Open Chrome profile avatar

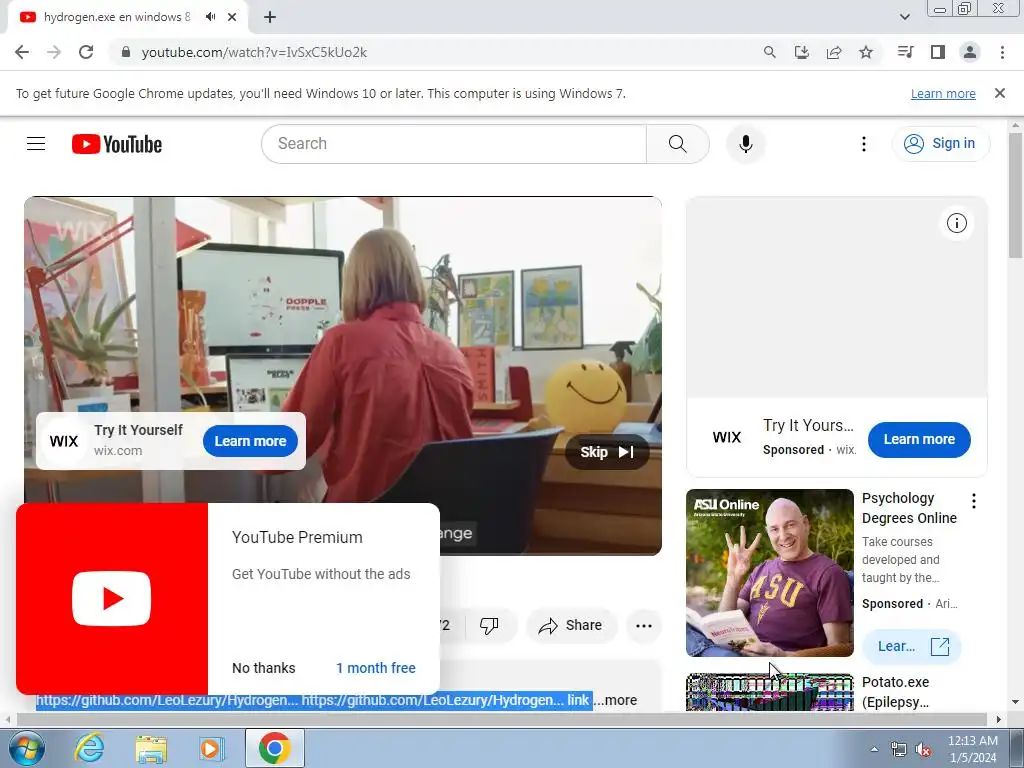point(970,52)
